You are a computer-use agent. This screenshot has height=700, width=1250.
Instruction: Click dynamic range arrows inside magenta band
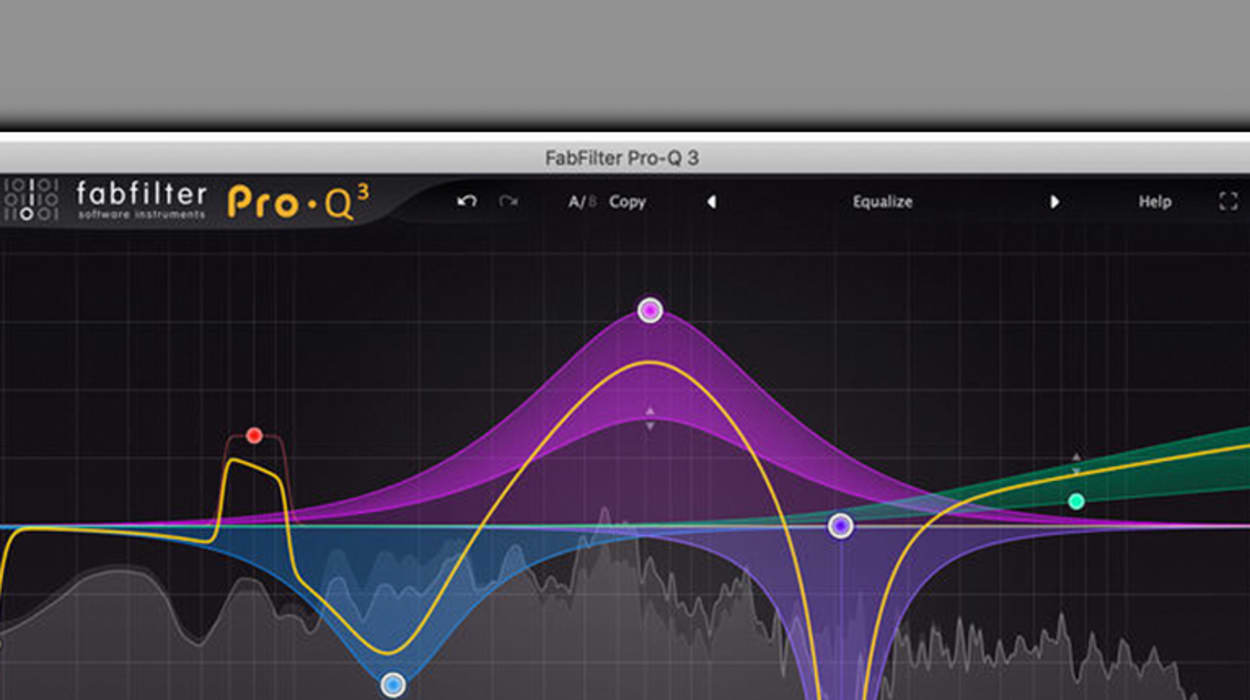[x=650, y=418]
